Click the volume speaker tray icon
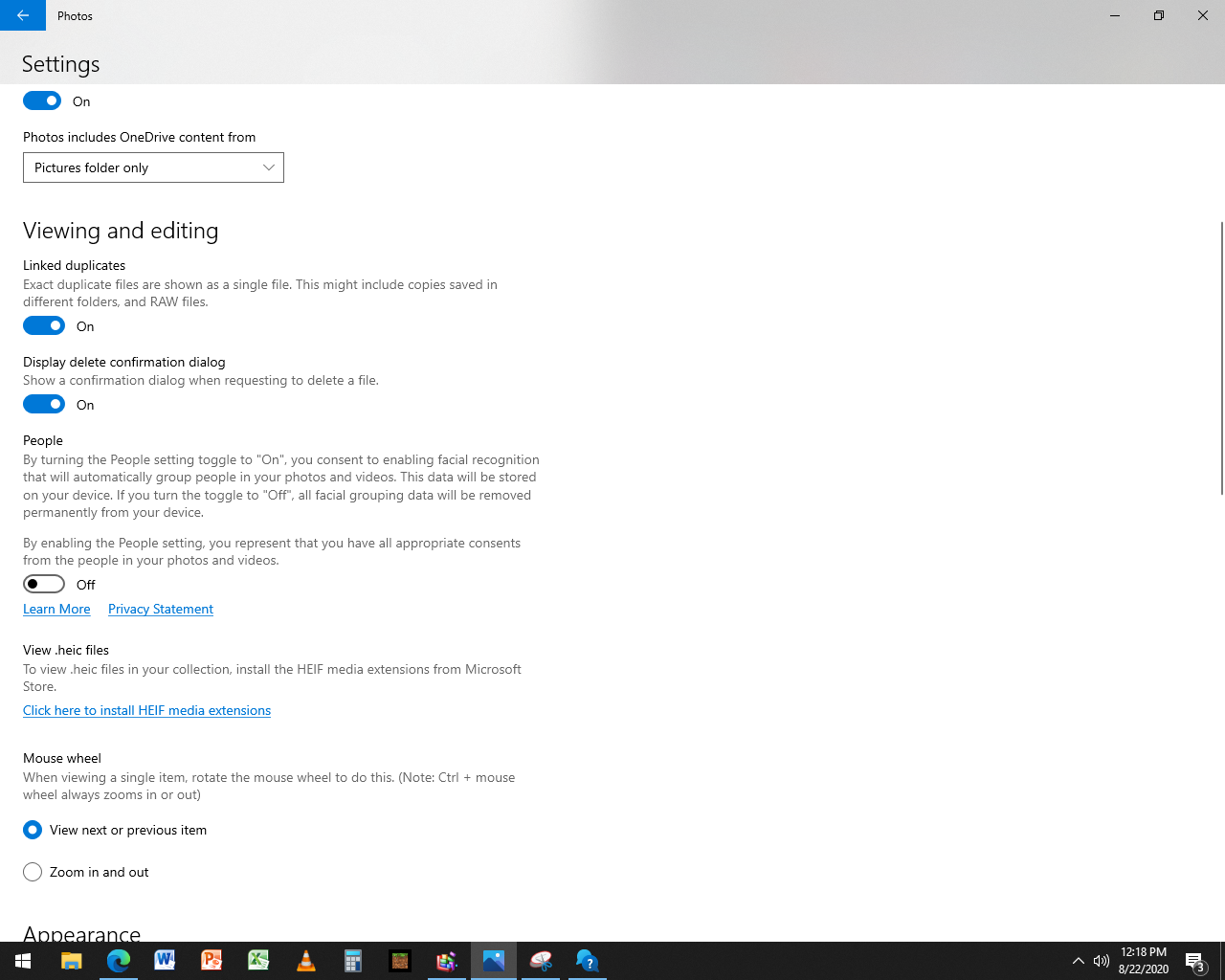Viewport: 1225px width, 980px height. tap(1102, 961)
